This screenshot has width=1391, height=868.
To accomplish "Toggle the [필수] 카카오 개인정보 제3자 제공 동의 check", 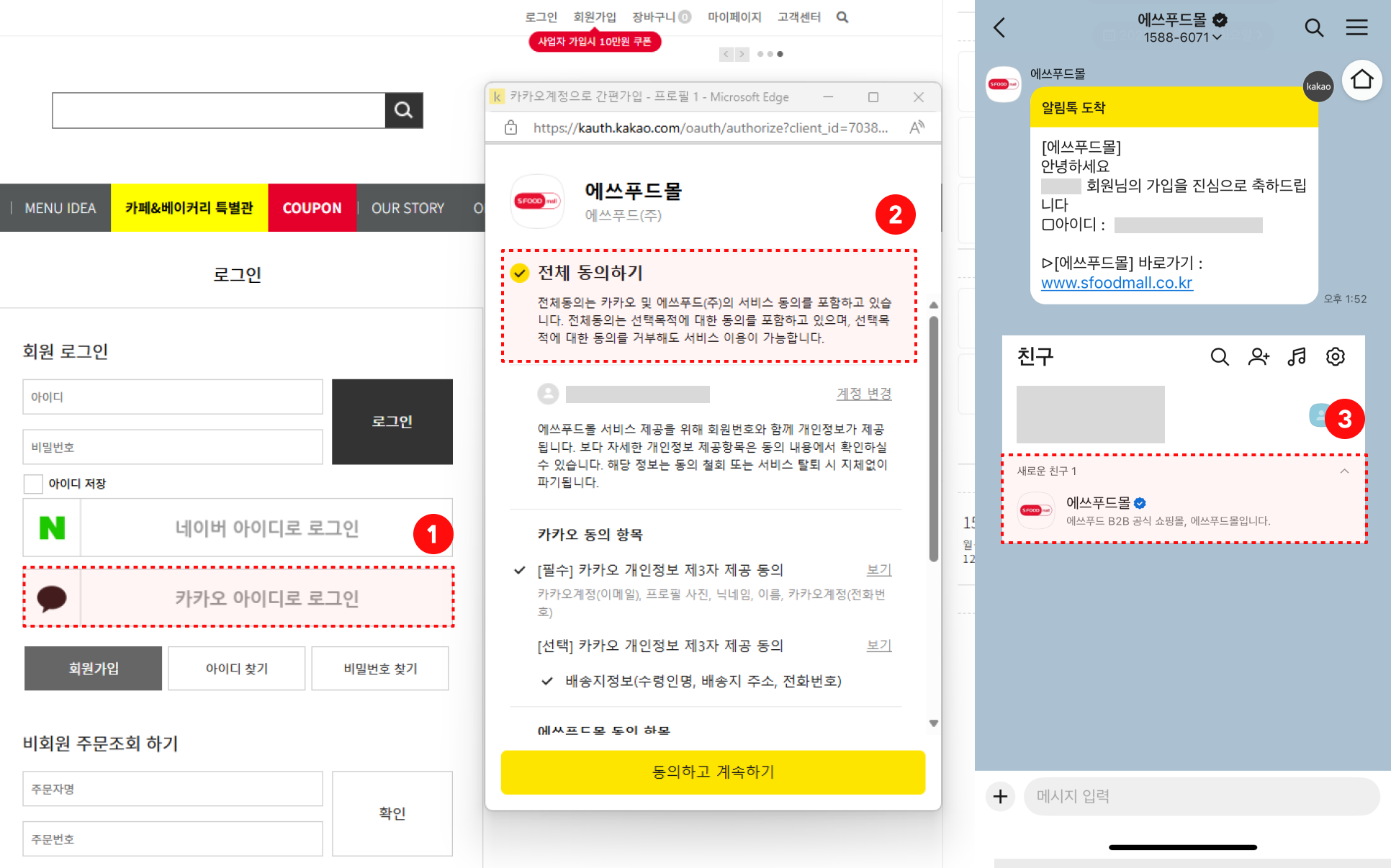I will click(x=520, y=570).
